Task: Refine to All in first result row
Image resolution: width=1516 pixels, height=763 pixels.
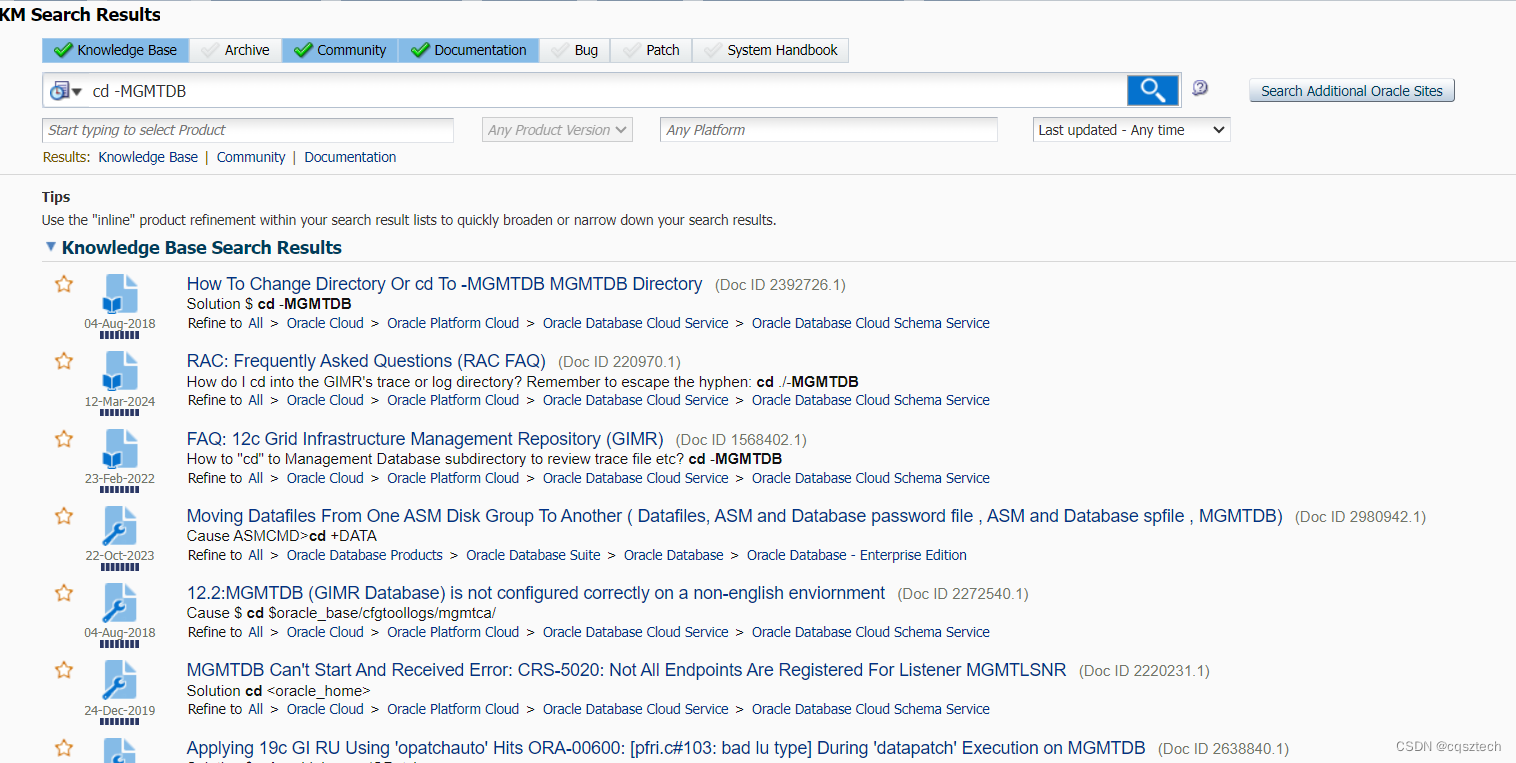Action: [x=256, y=323]
